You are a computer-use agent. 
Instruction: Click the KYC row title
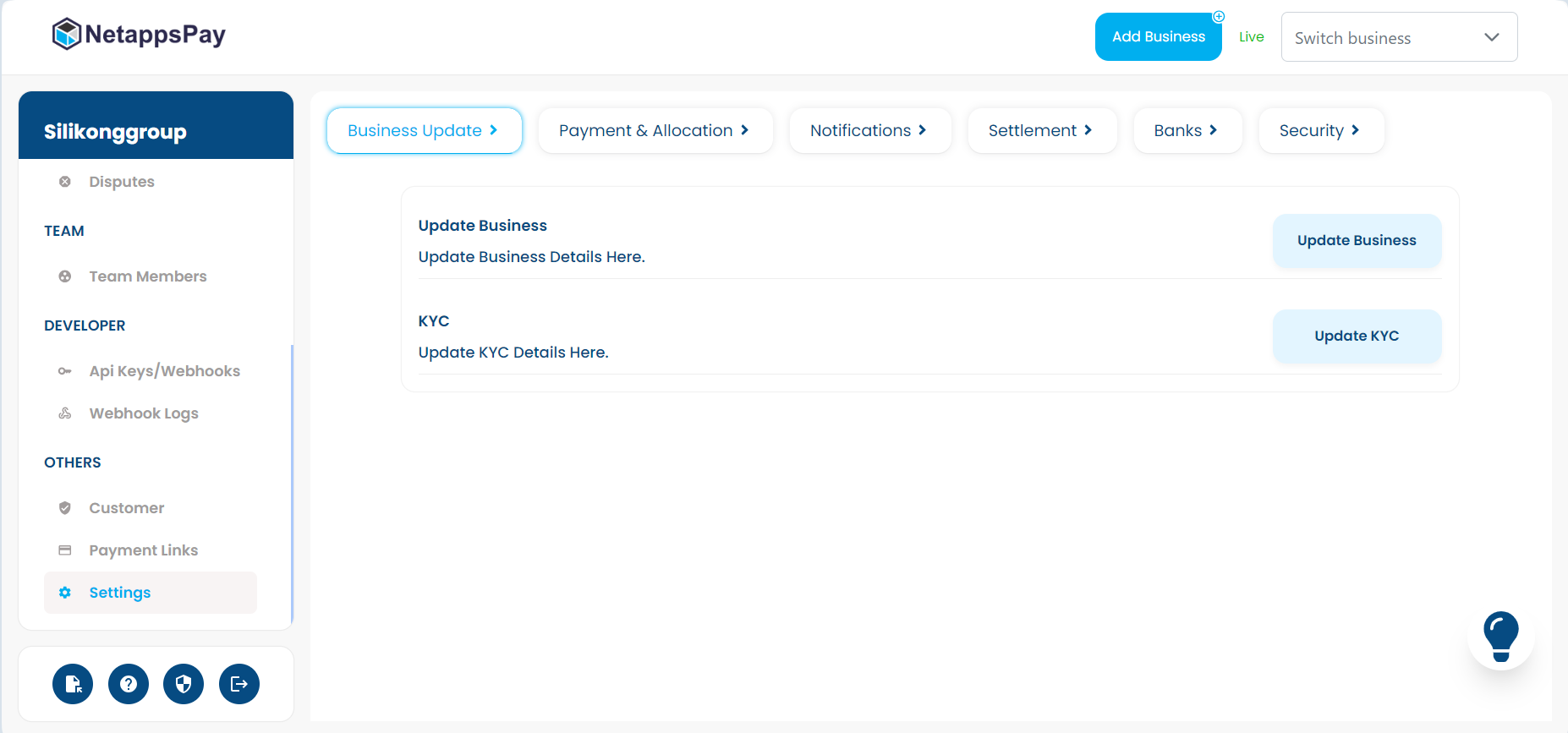(x=434, y=321)
